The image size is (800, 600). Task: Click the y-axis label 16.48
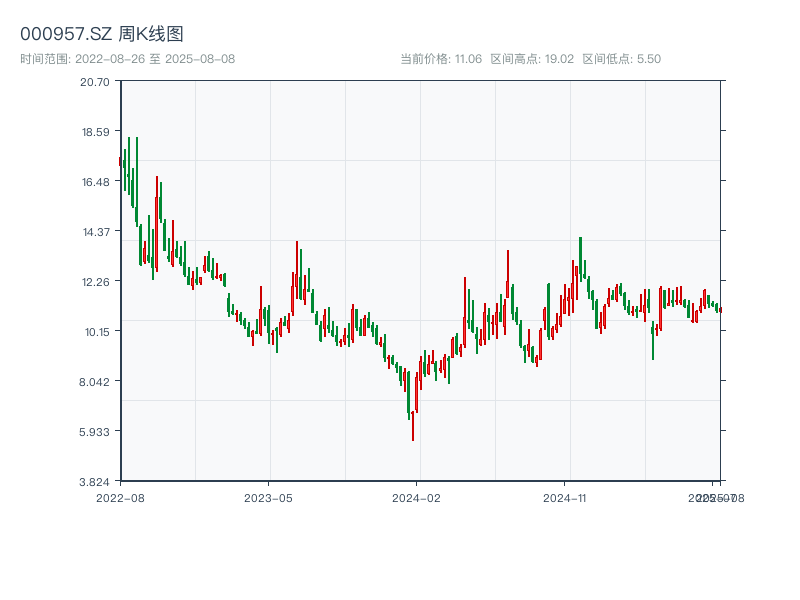pos(95,182)
